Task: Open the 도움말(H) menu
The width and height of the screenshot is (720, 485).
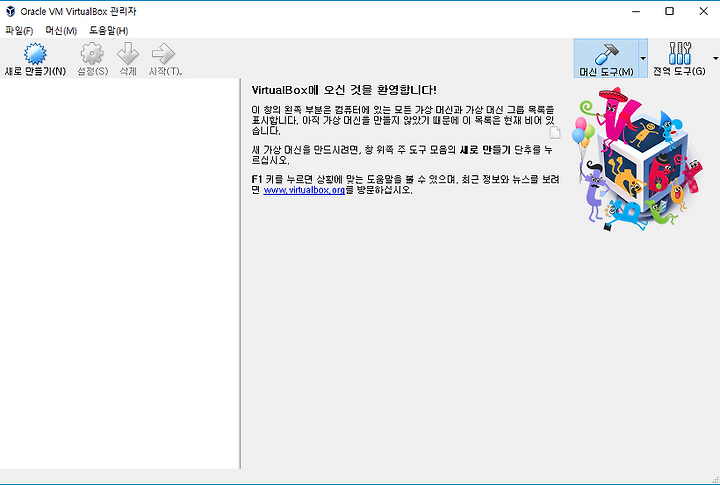Action: pyautogui.click(x=108, y=31)
